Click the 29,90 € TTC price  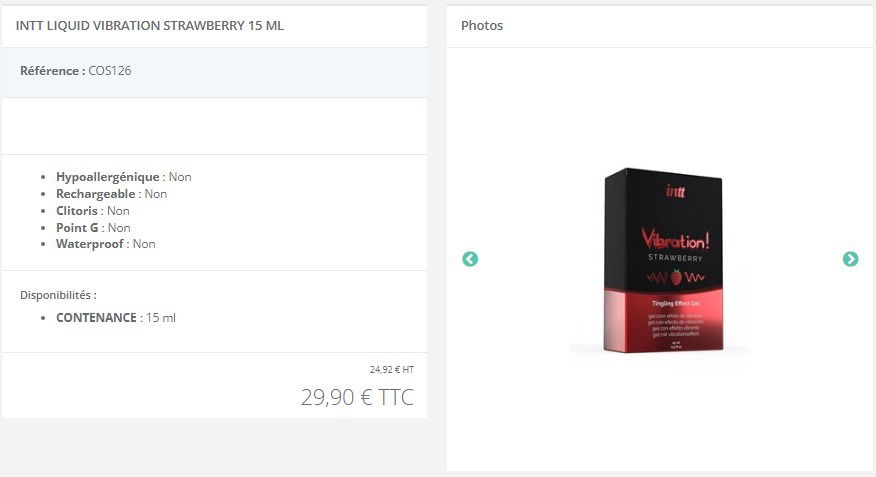358,397
